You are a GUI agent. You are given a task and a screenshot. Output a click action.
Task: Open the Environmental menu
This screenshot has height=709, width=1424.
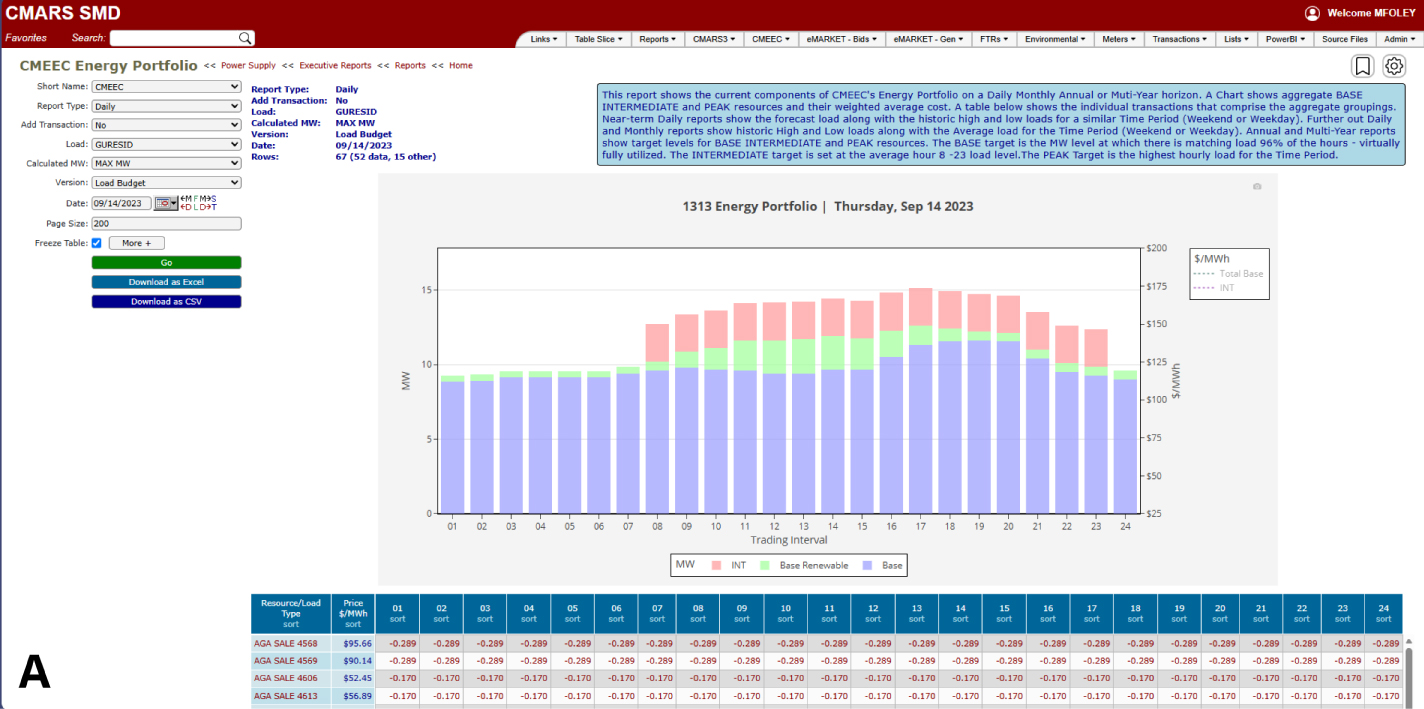point(1056,39)
